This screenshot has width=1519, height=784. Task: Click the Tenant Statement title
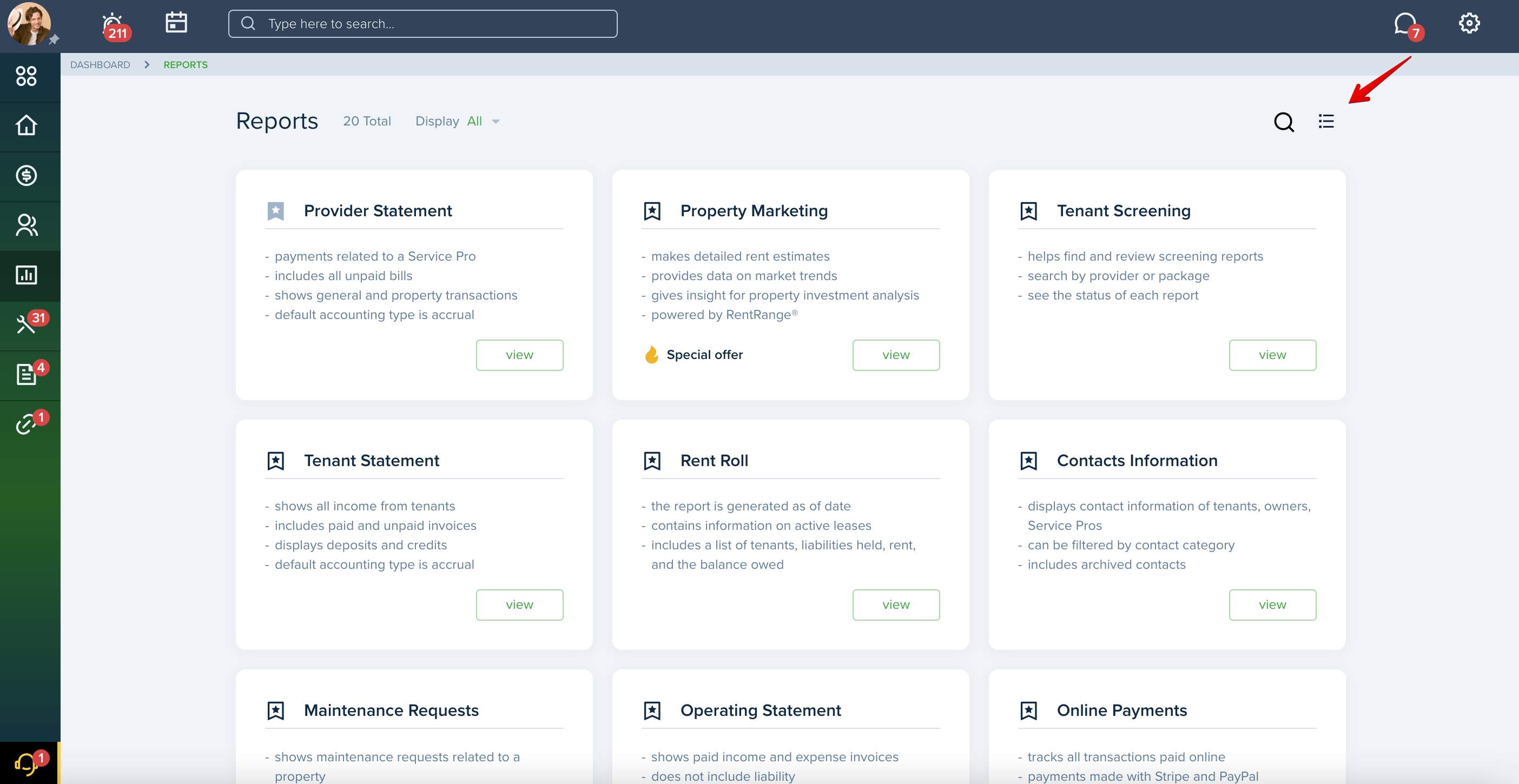372,461
